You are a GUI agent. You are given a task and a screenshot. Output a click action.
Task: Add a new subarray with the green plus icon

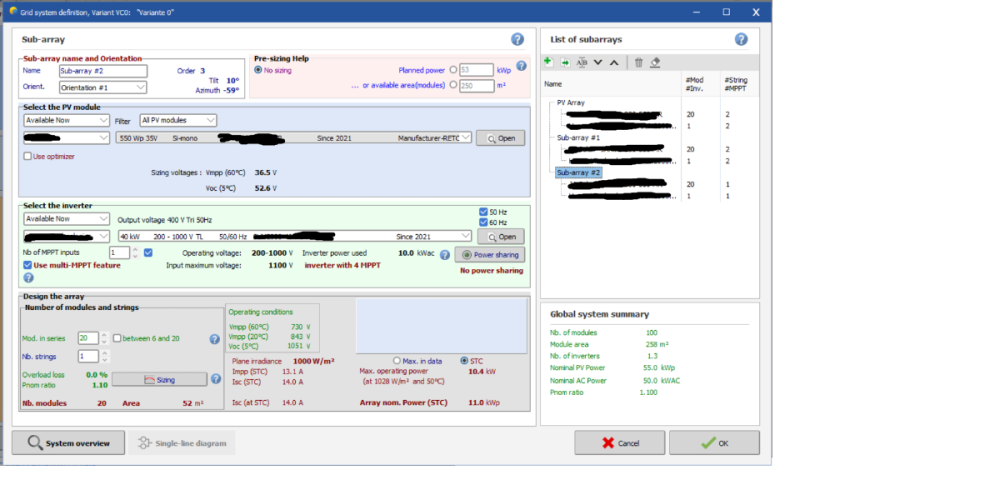coord(548,62)
